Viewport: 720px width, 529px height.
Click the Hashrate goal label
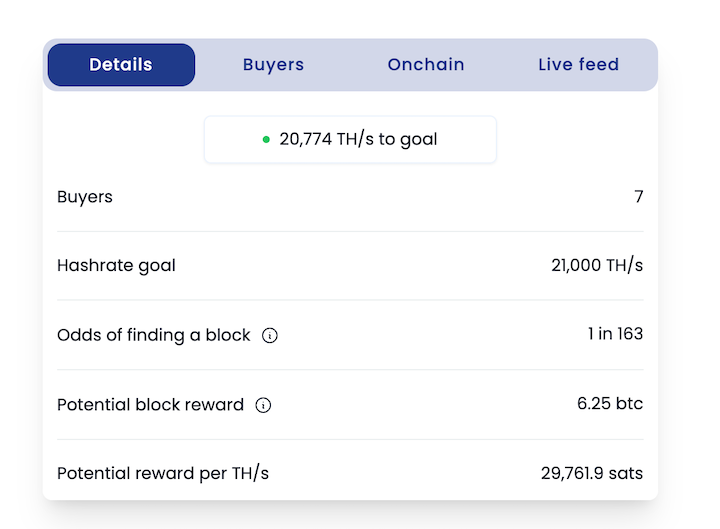pos(116,266)
